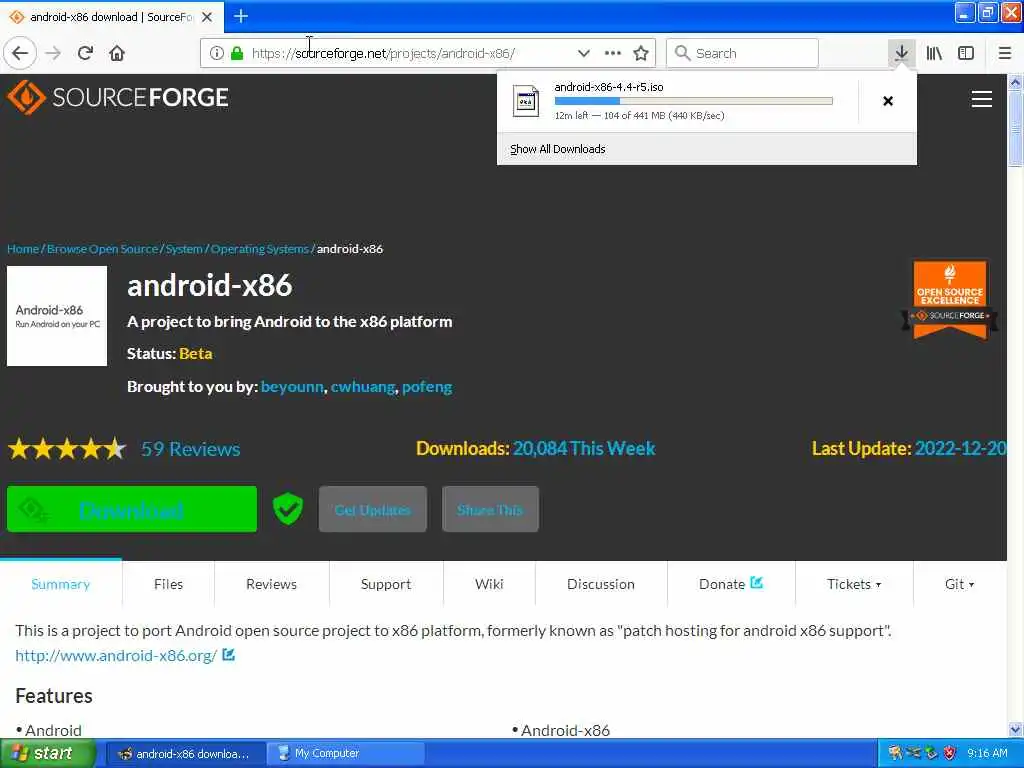
Task: Click the red shield system tray icon
Action: pyautogui.click(x=950, y=753)
